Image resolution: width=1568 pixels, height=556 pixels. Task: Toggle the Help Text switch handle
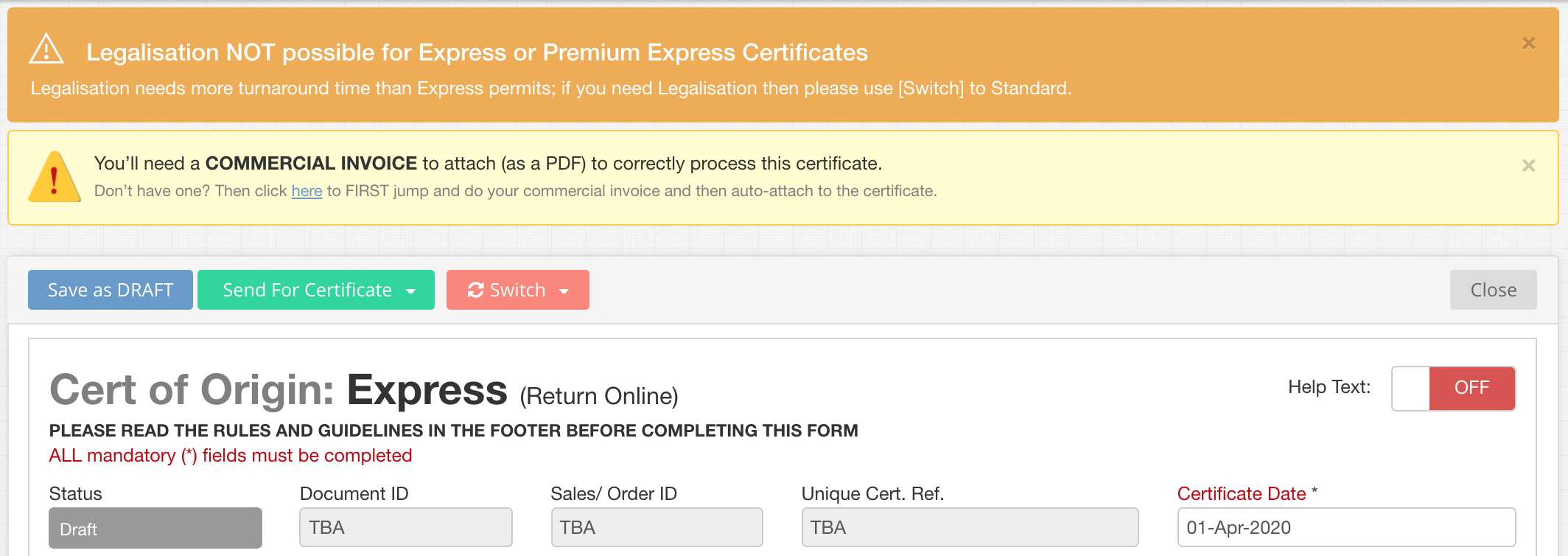pos(1410,388)
